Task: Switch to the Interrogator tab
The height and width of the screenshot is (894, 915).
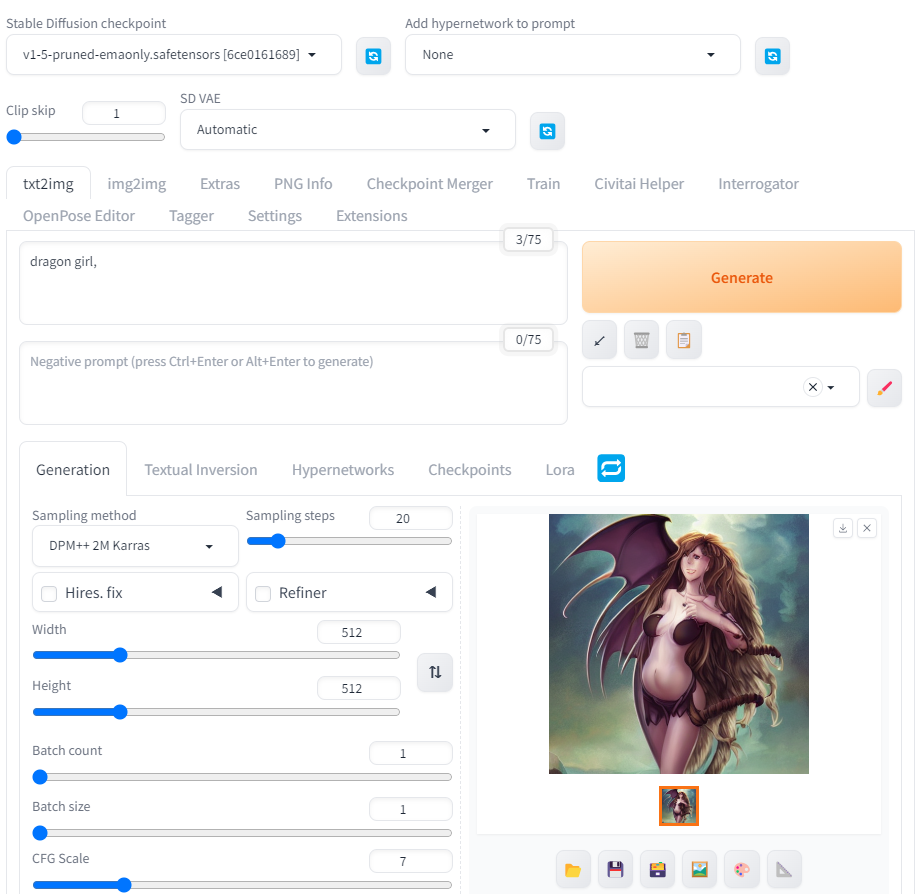Action: [x=758, y=184]
